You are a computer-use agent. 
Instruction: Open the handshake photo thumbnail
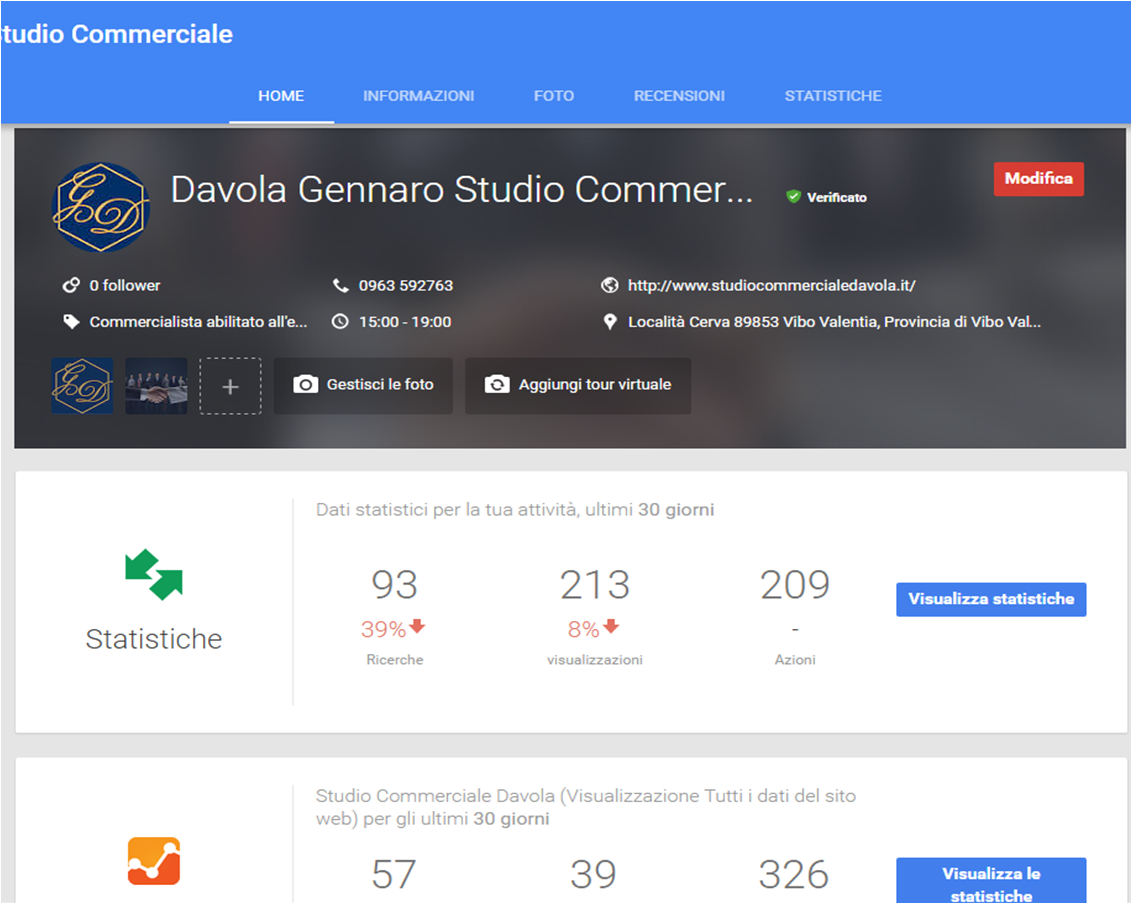coord(156,386)
